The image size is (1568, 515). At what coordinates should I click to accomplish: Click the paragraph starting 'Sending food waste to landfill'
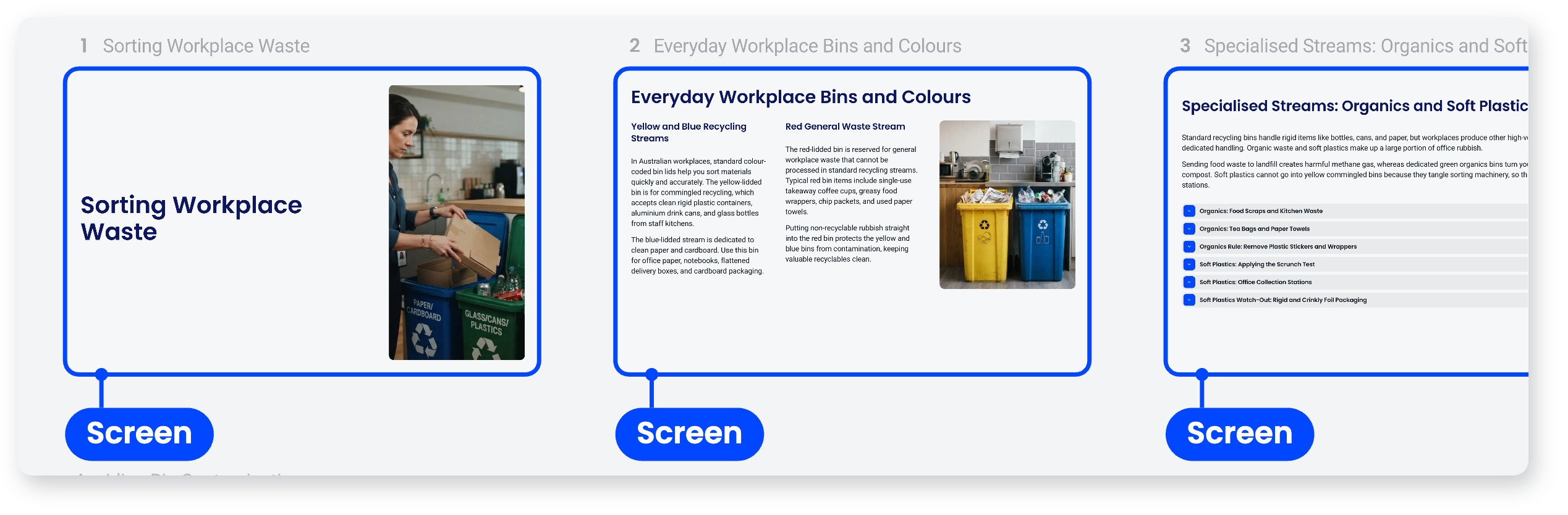pyautogui.click(x=1355, y=175)
